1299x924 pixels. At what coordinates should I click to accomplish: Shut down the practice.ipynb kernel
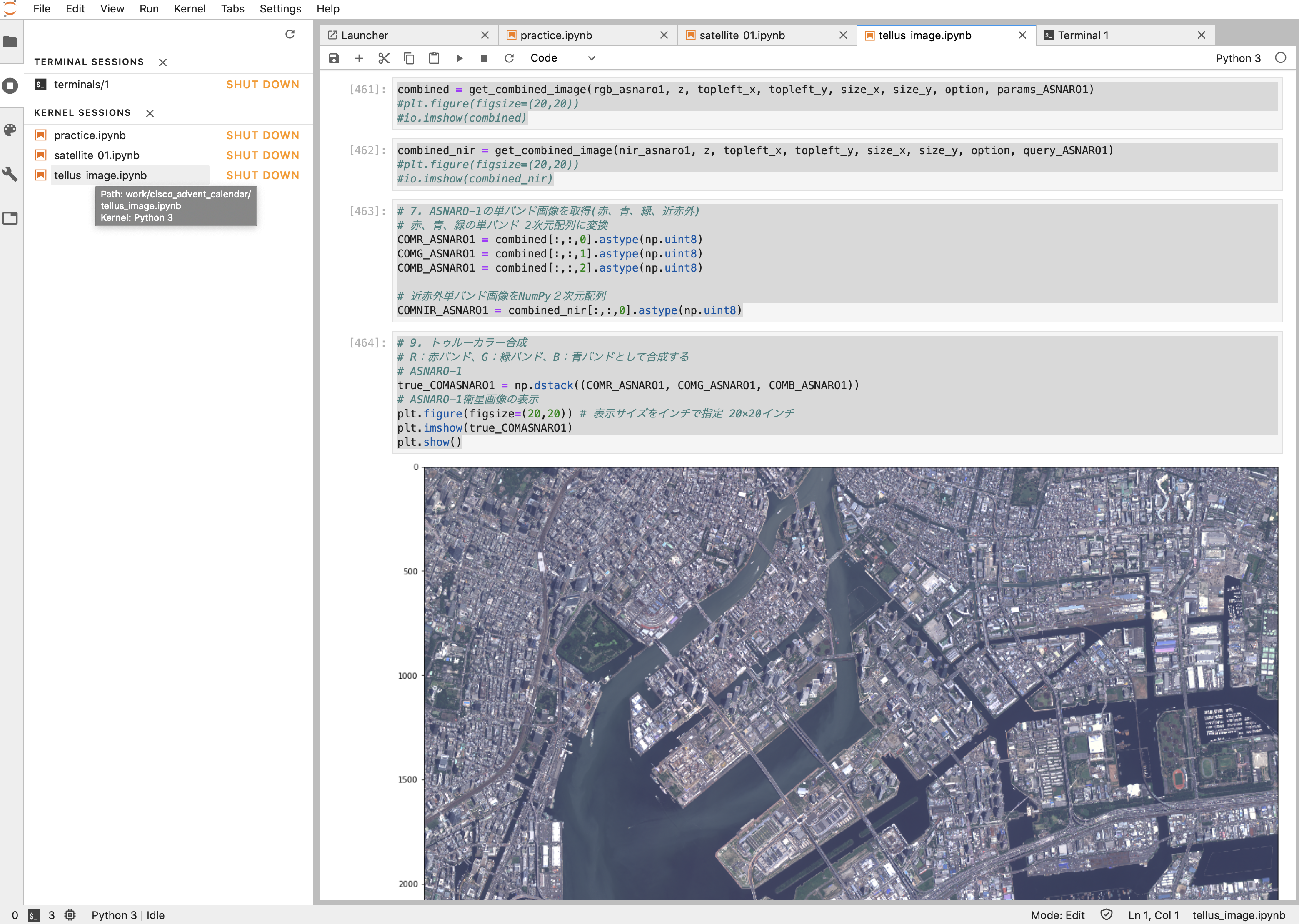click(262, 135)
